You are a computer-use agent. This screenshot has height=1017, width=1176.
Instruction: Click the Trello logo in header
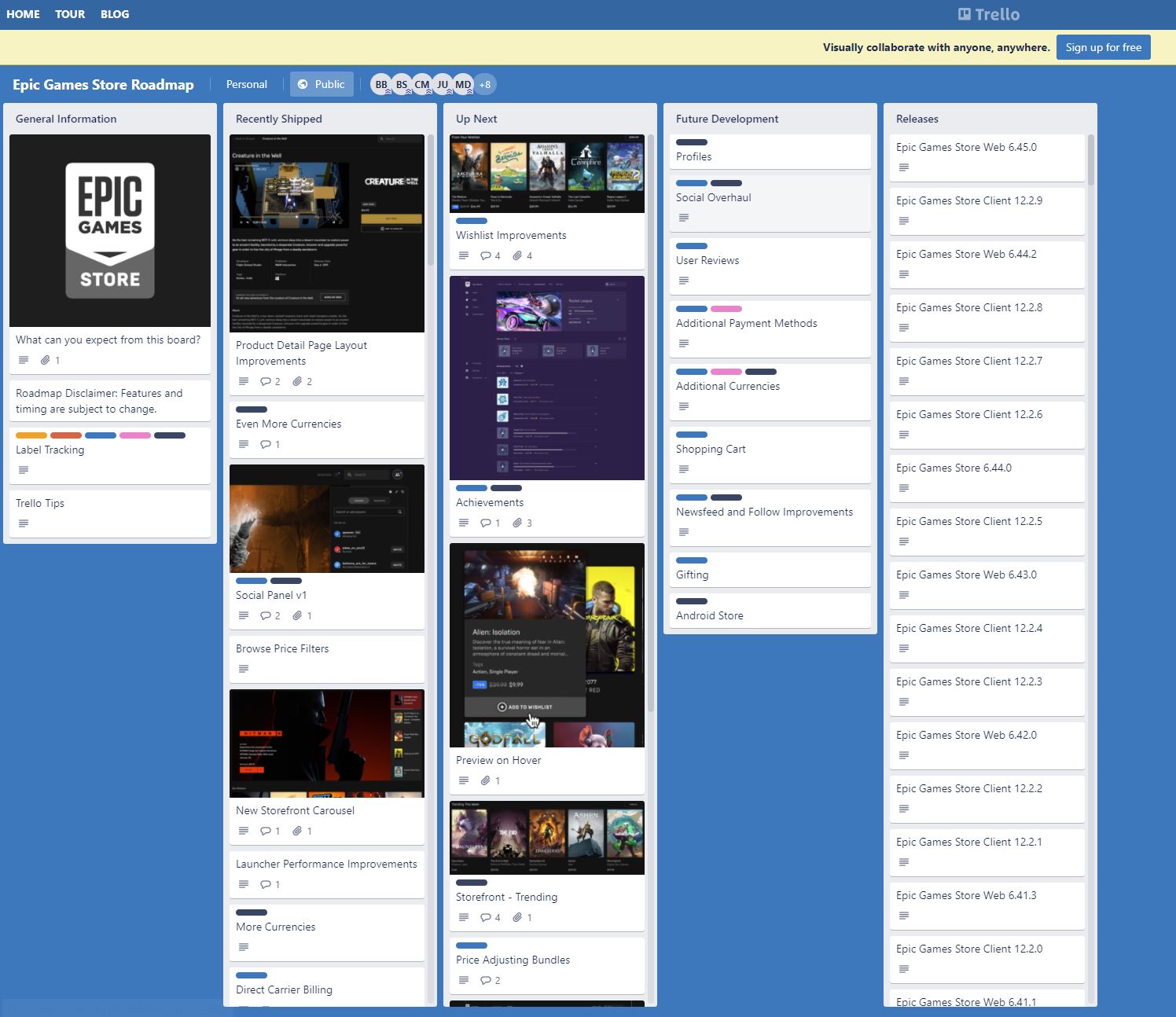[x=988, y=14]
